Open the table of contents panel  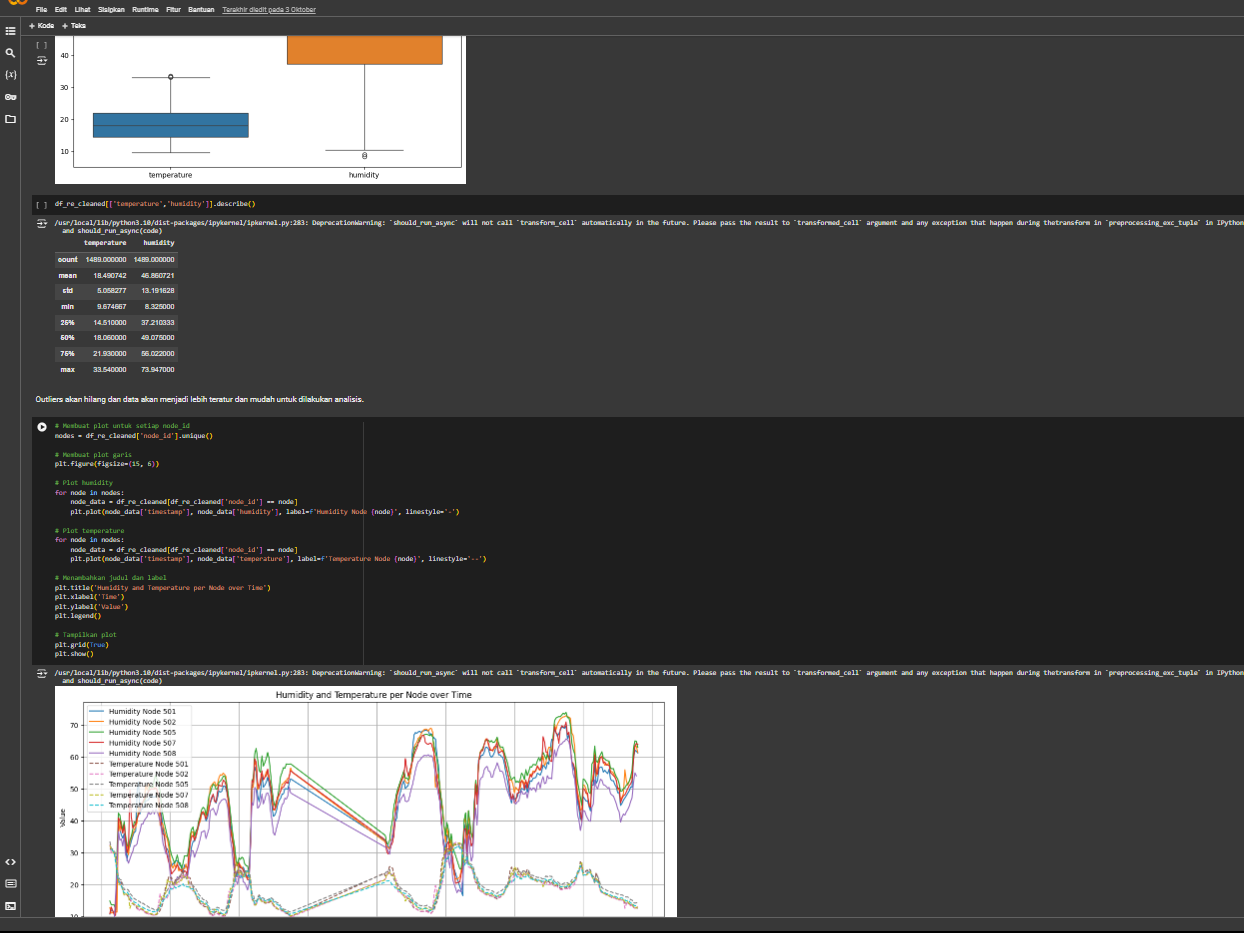[10, 31]
